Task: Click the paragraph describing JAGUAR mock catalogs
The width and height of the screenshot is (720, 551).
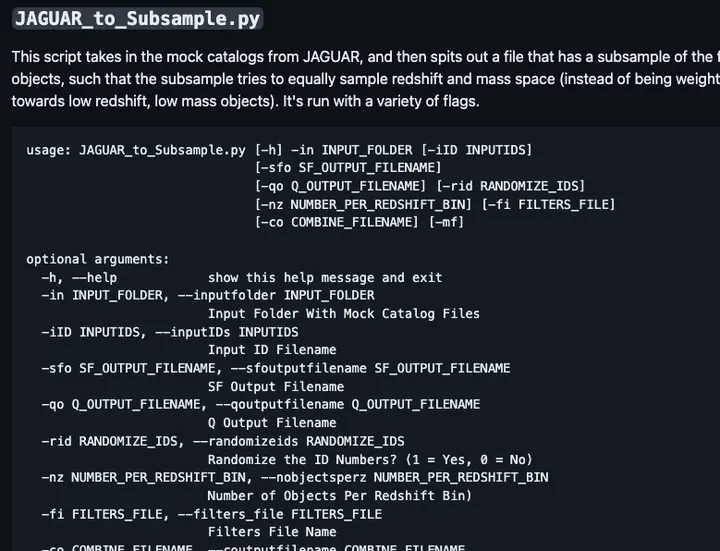Action: (x=366, y=79)
